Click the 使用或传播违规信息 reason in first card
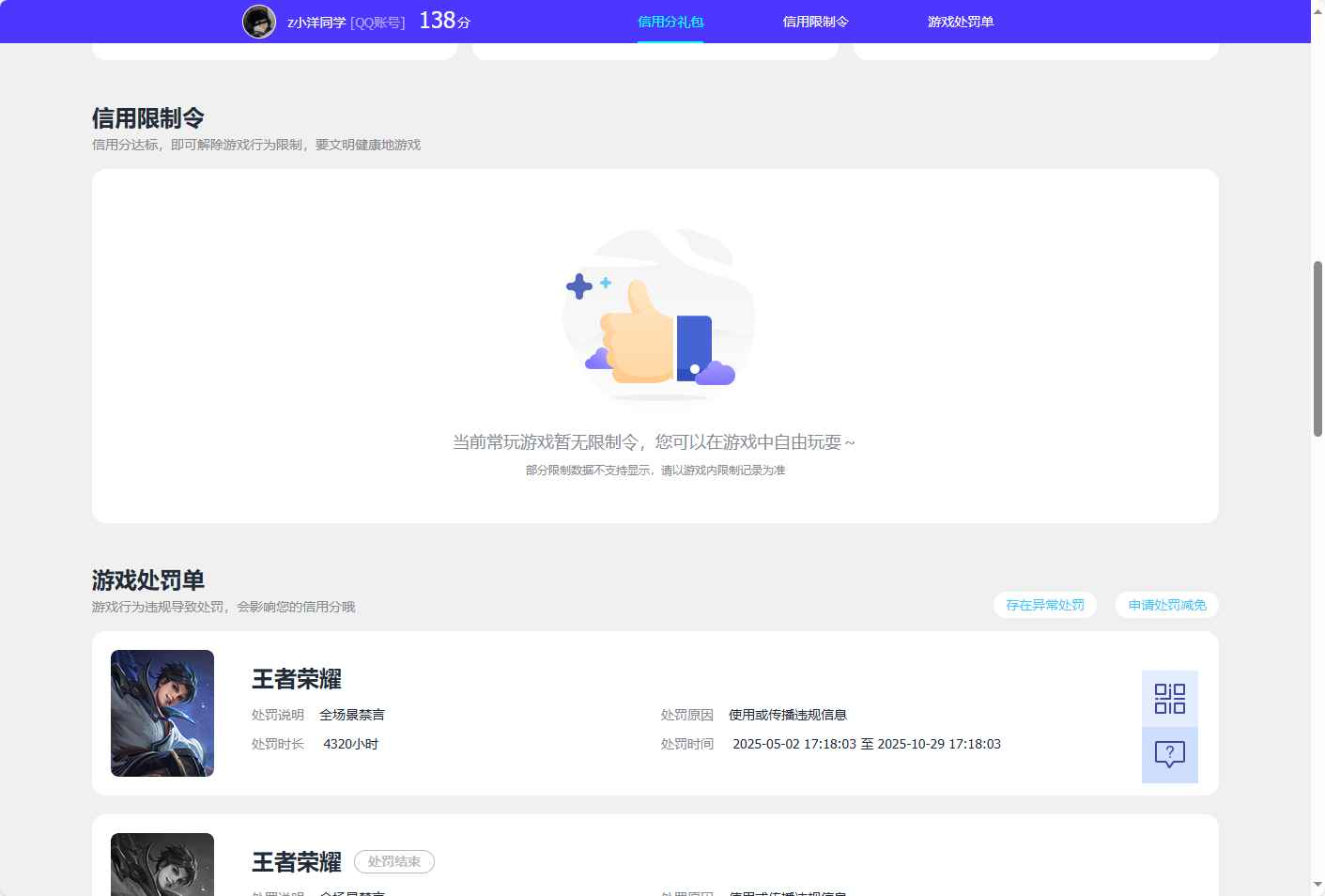Screen dimensions: 1325x896 [x=788, y=715]
